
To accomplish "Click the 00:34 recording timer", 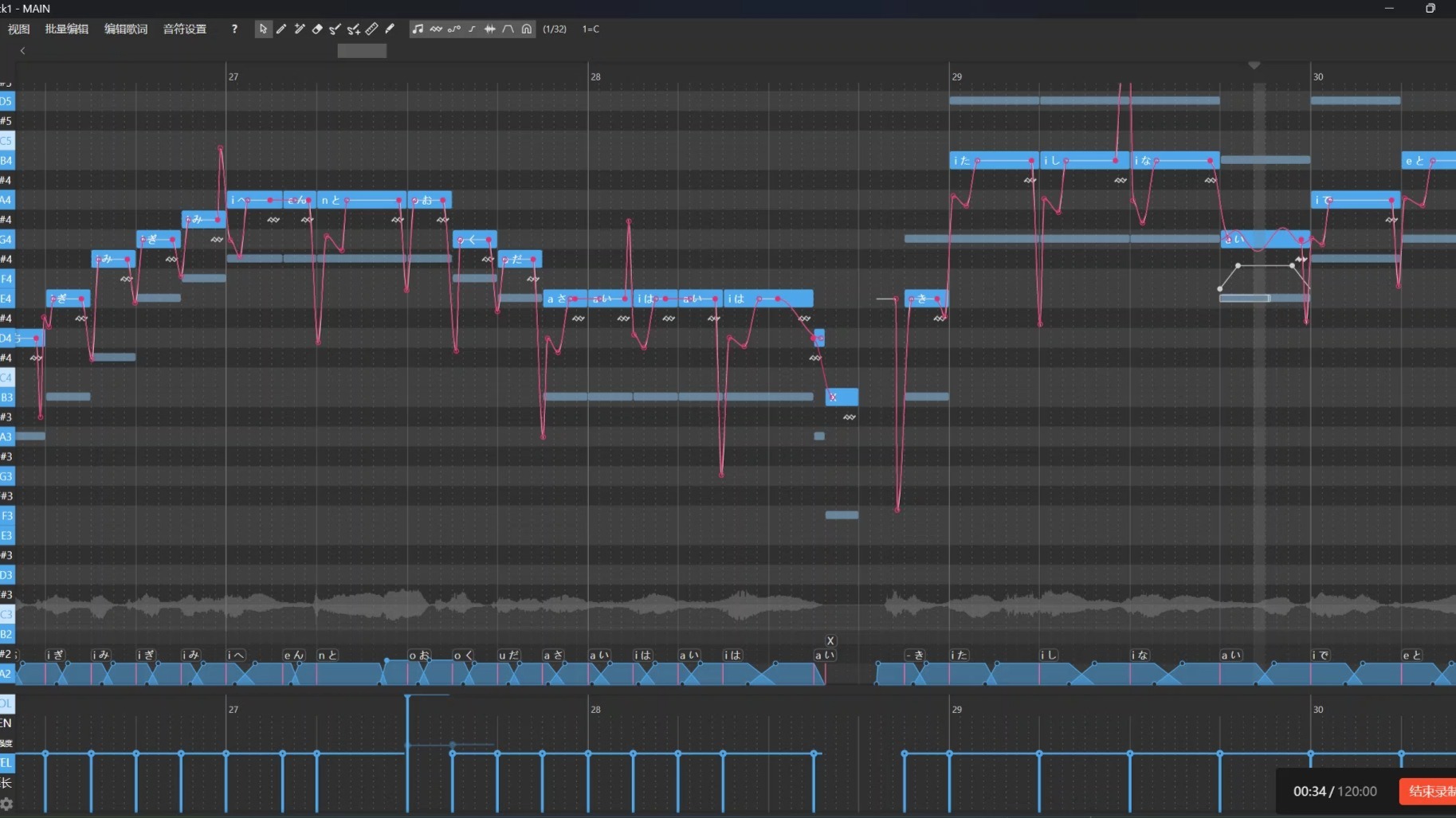I will coord(1309,791).
